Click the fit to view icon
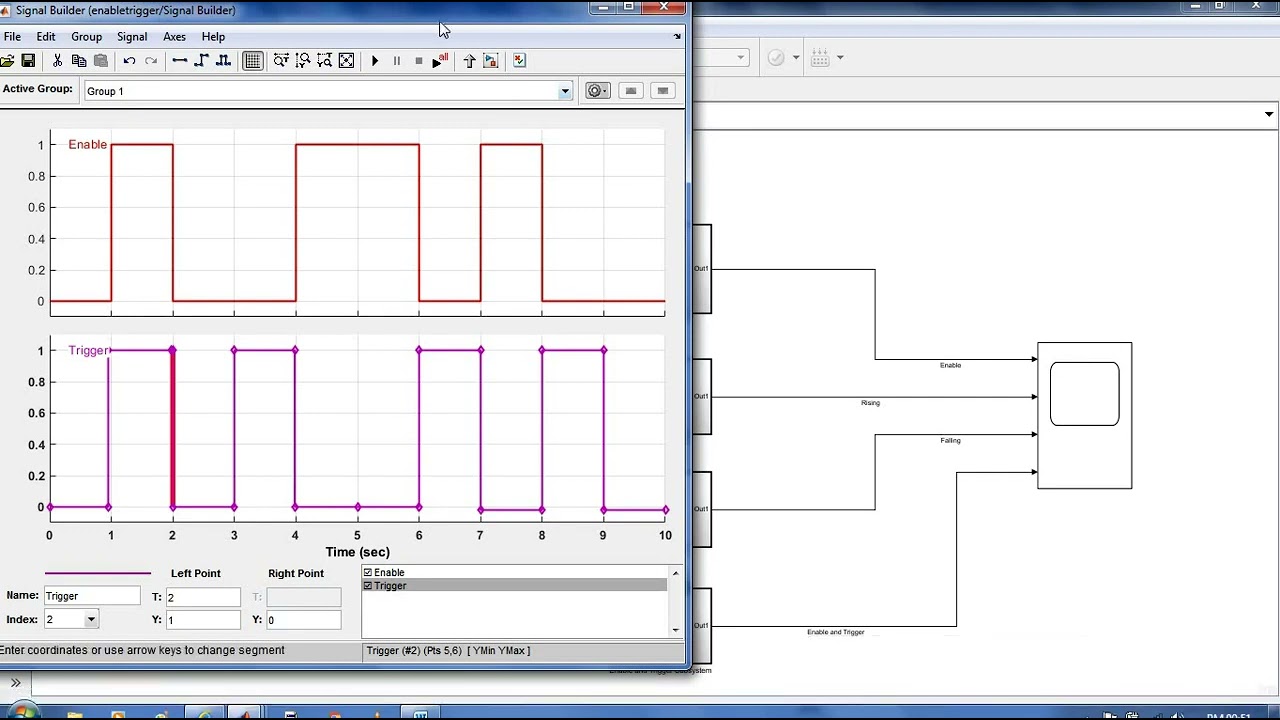Screen dimensions: 1280x720 click(x=346, y=61)
